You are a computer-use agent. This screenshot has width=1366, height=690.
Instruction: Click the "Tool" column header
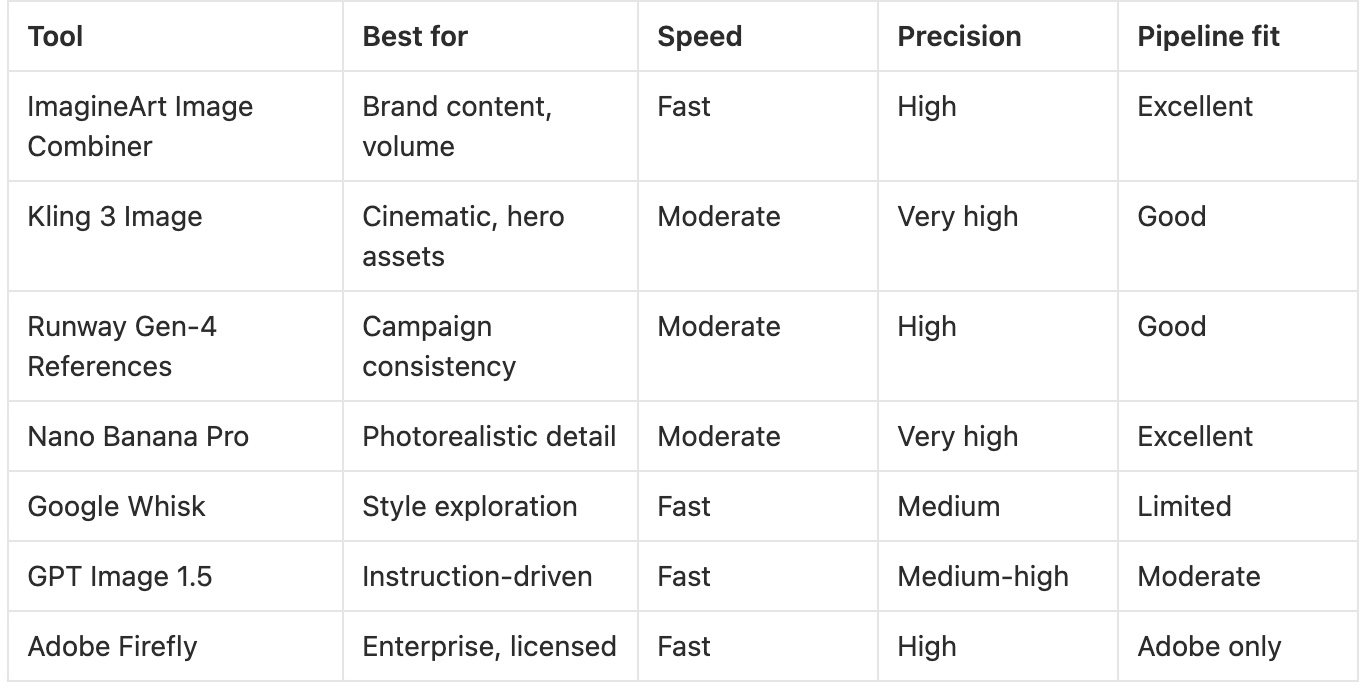pyautogui.click(x=56, y=37)
